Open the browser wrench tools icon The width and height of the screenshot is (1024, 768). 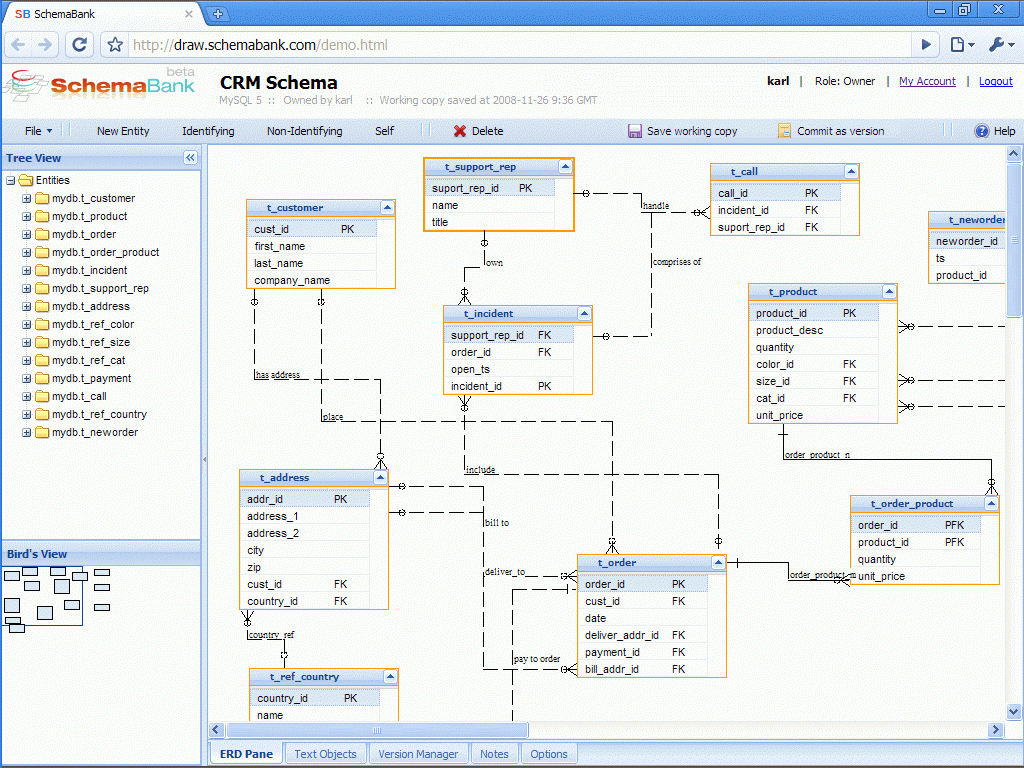999,44
